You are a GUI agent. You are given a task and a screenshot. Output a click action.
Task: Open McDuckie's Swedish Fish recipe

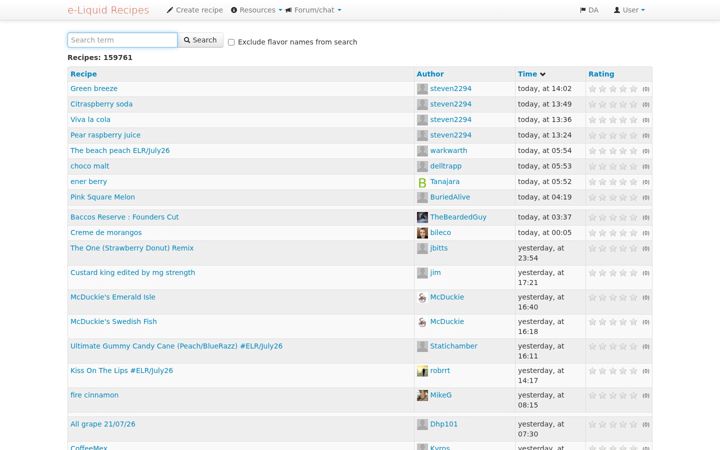[113, 321]
